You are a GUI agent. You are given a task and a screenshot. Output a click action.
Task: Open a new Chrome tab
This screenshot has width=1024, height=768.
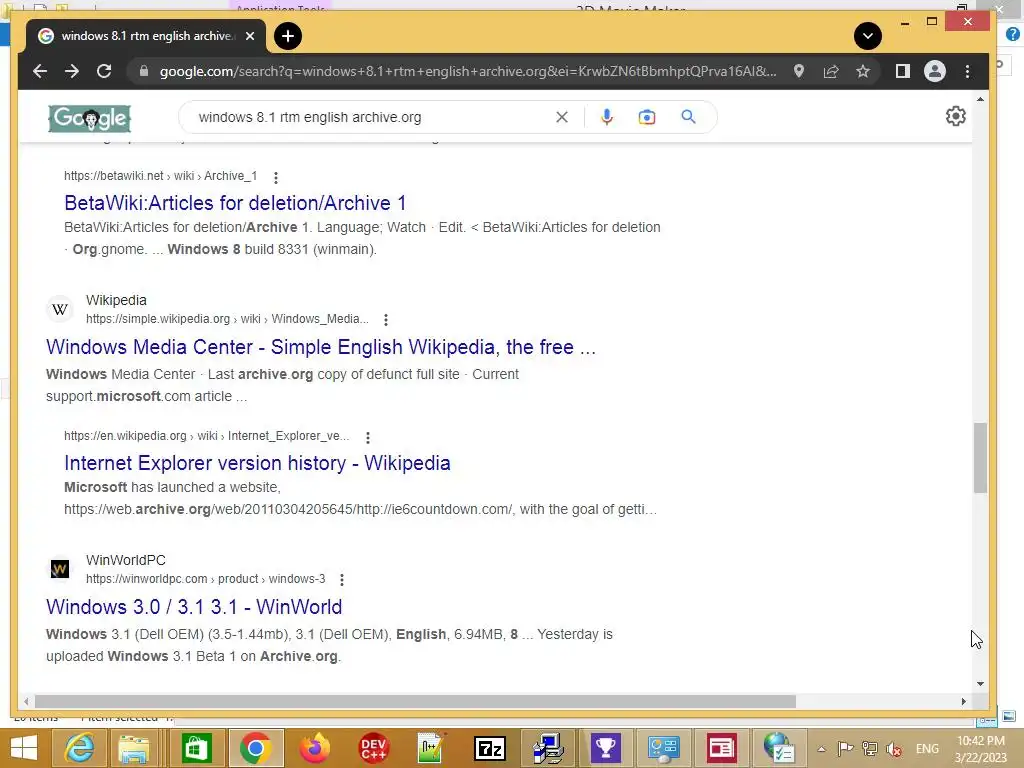pyautogui.click(x=288, y=36)
